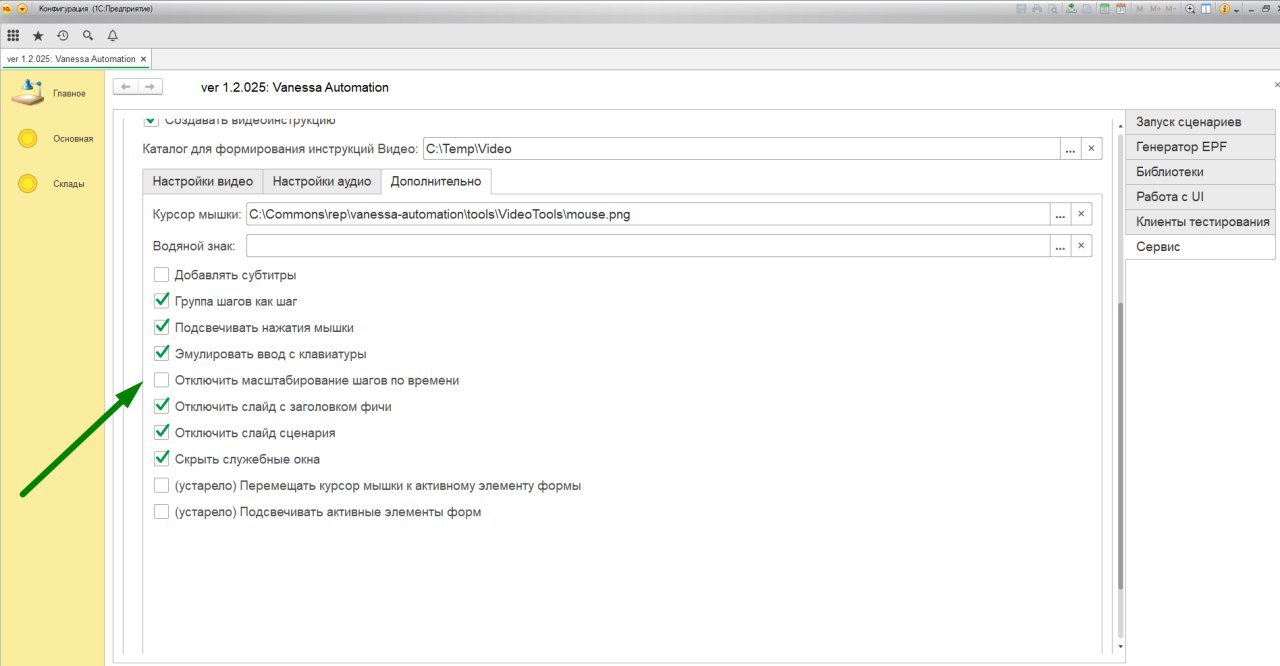Click the Save diskette icon in title bar
Viewport: 1280px width, 666px height.
click(1021, 9)
